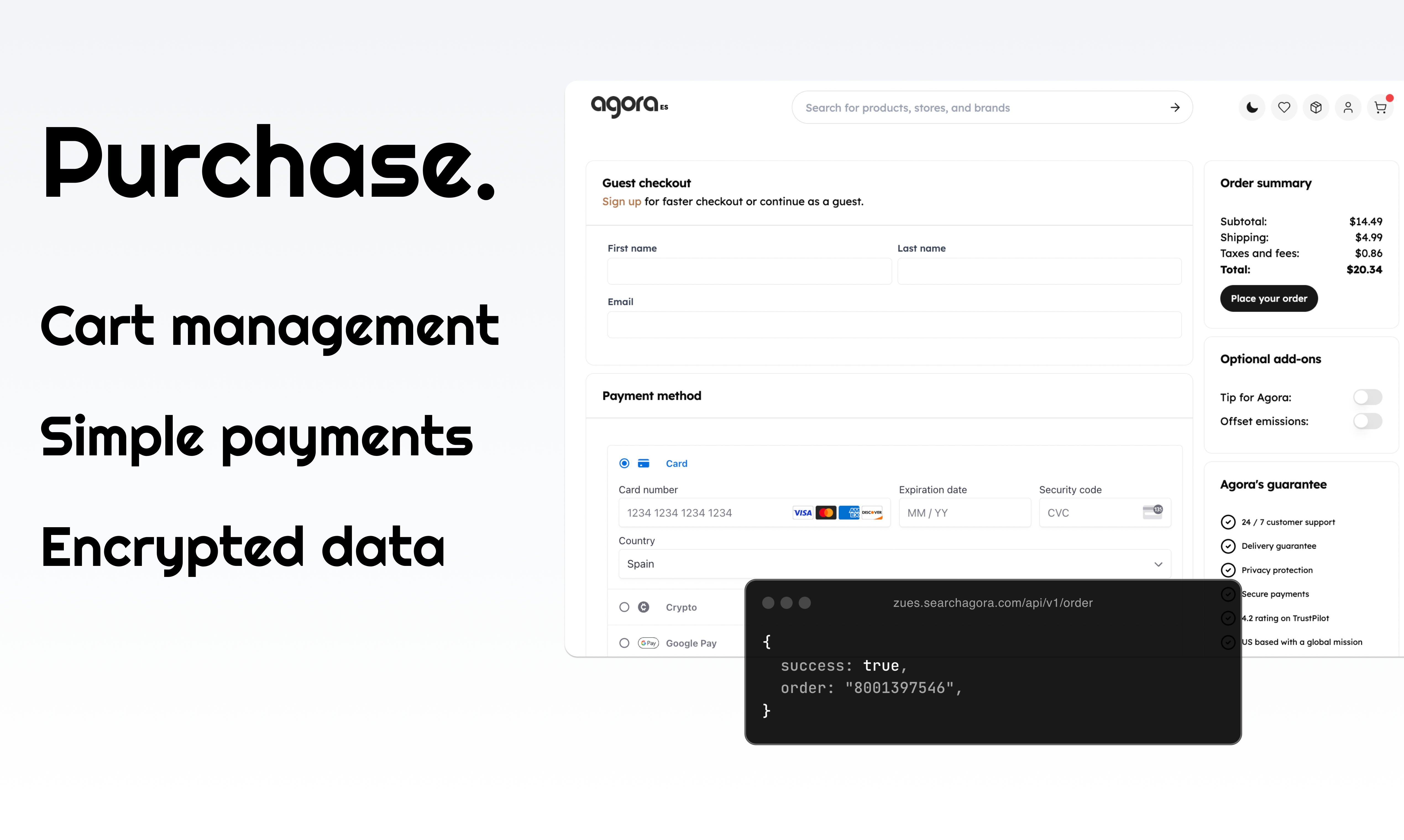Open the Country dropdown showing Spain
1404x840 pixels.
coord(894,564)
